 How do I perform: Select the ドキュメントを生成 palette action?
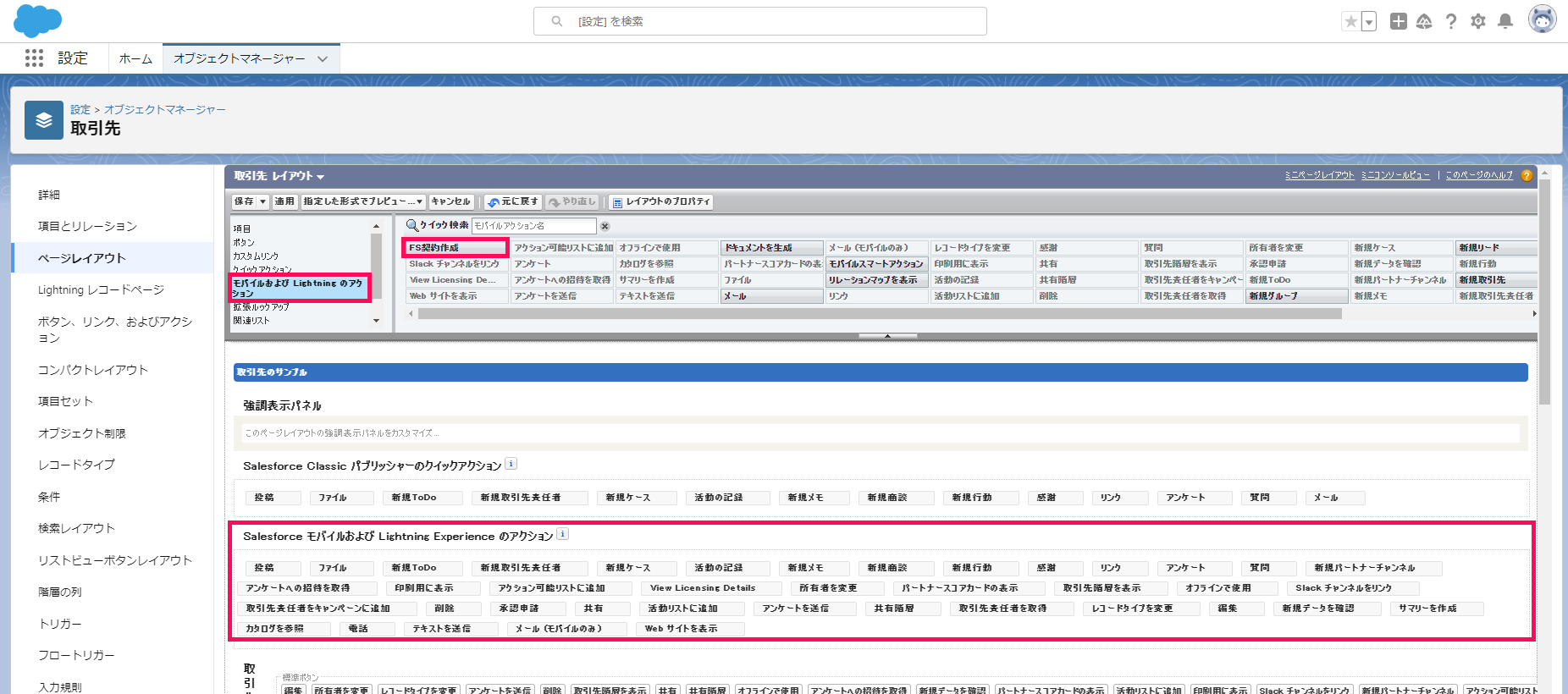[x=771, y=248]
